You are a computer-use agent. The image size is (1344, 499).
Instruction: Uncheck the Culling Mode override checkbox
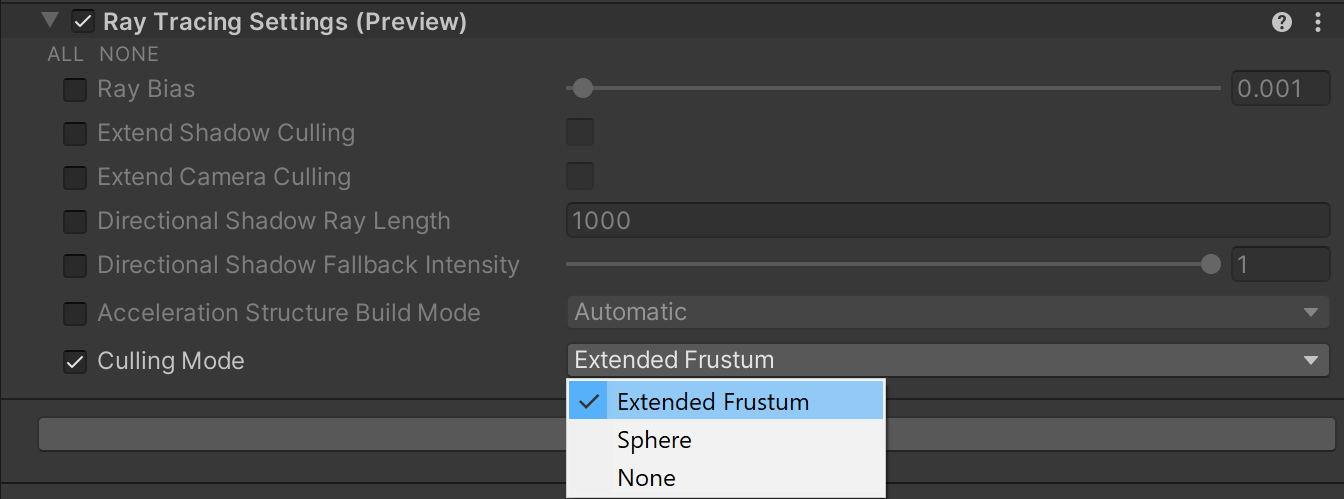pos(75,361)
